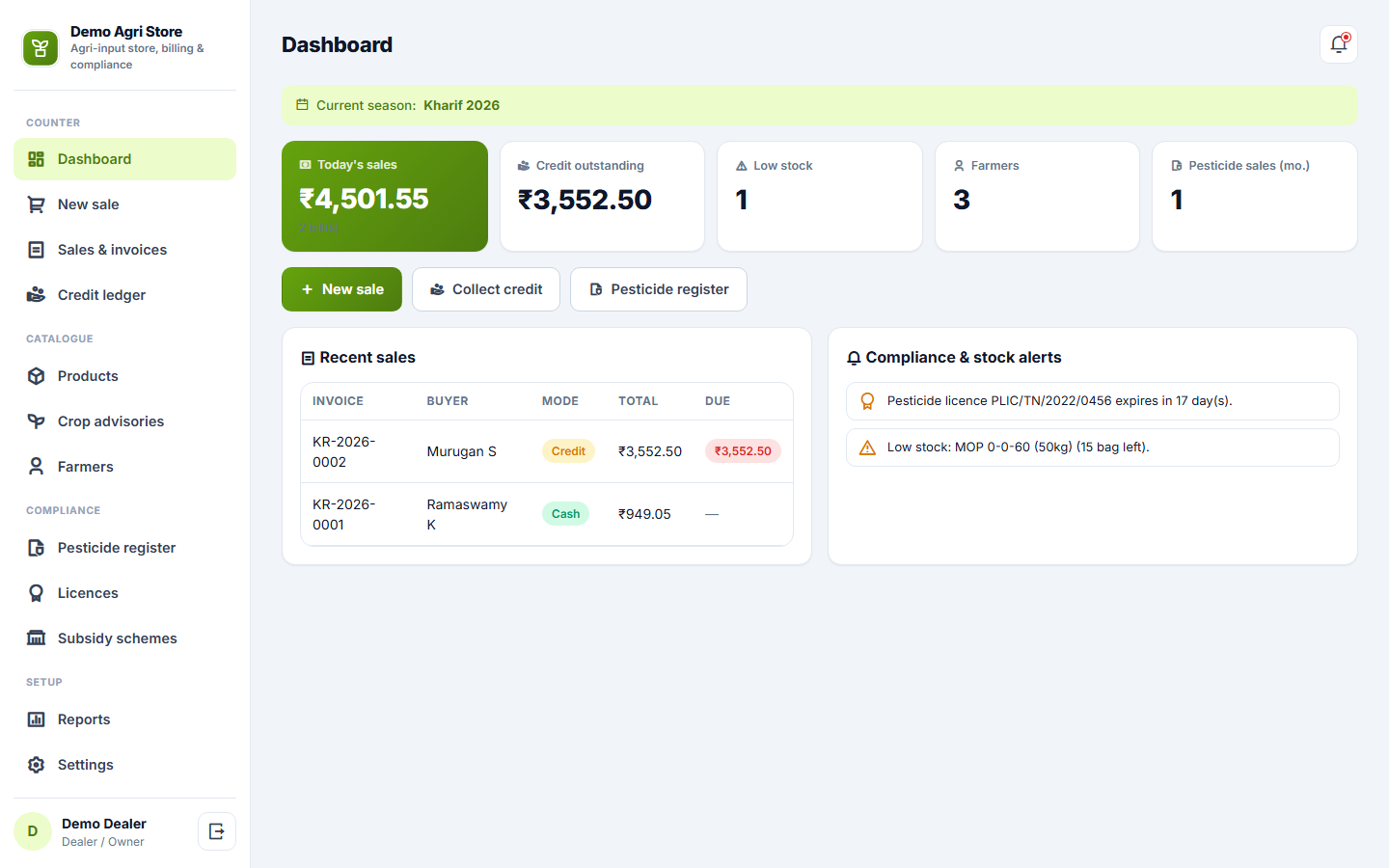Click the Credit mode badge for Murugan S

(x=568, y=451)
